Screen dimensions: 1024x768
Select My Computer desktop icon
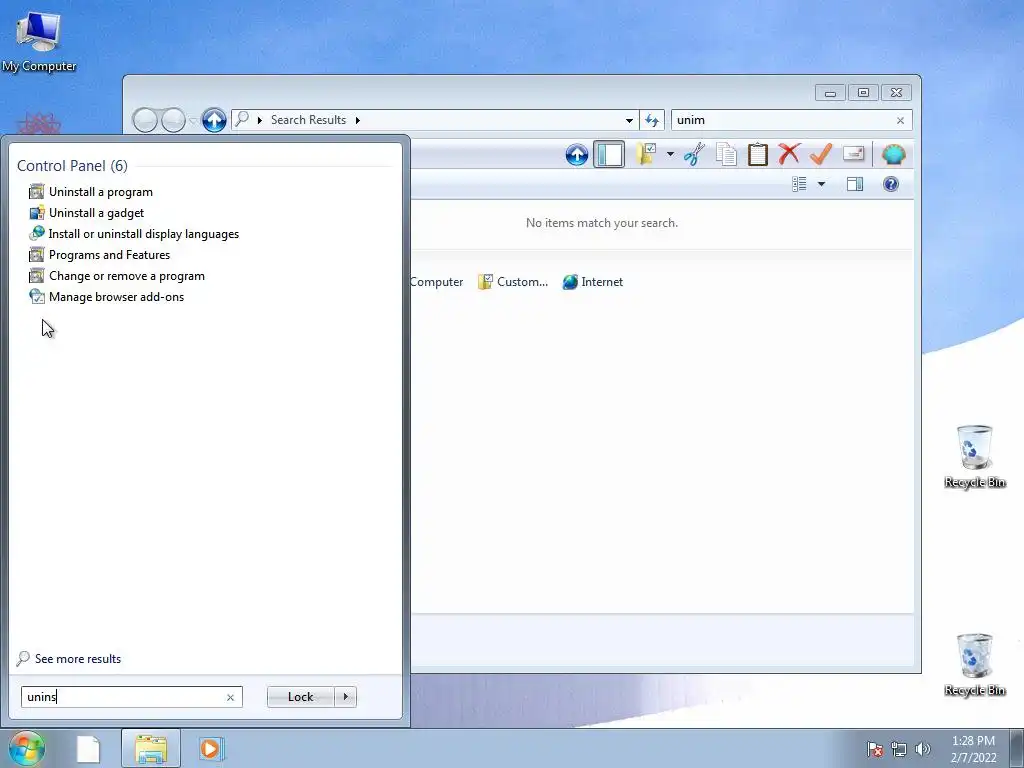[x=39, y=42]
